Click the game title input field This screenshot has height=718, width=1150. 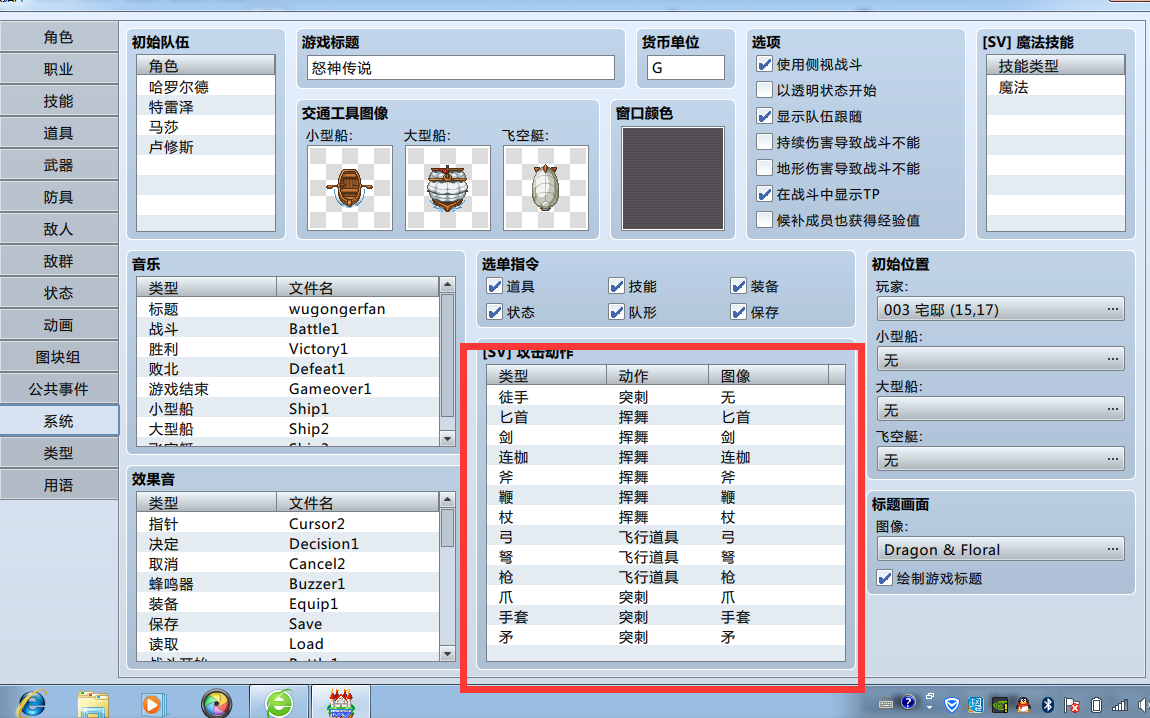[x=461, y=67]
